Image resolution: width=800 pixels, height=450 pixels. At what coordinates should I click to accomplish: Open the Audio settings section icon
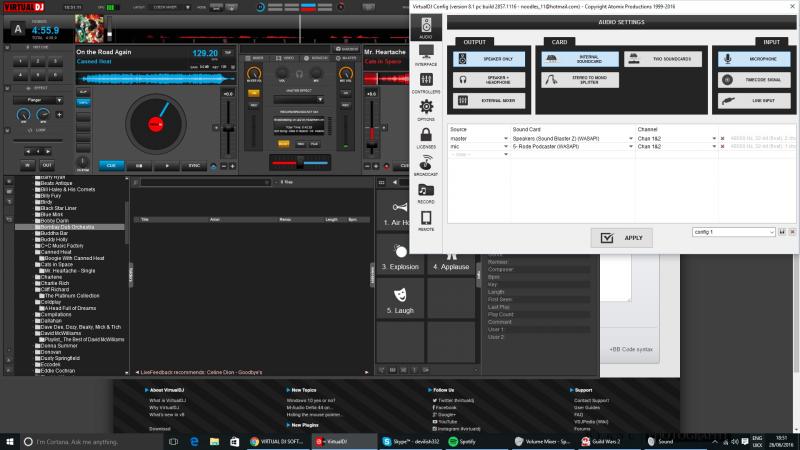[426, 27]
